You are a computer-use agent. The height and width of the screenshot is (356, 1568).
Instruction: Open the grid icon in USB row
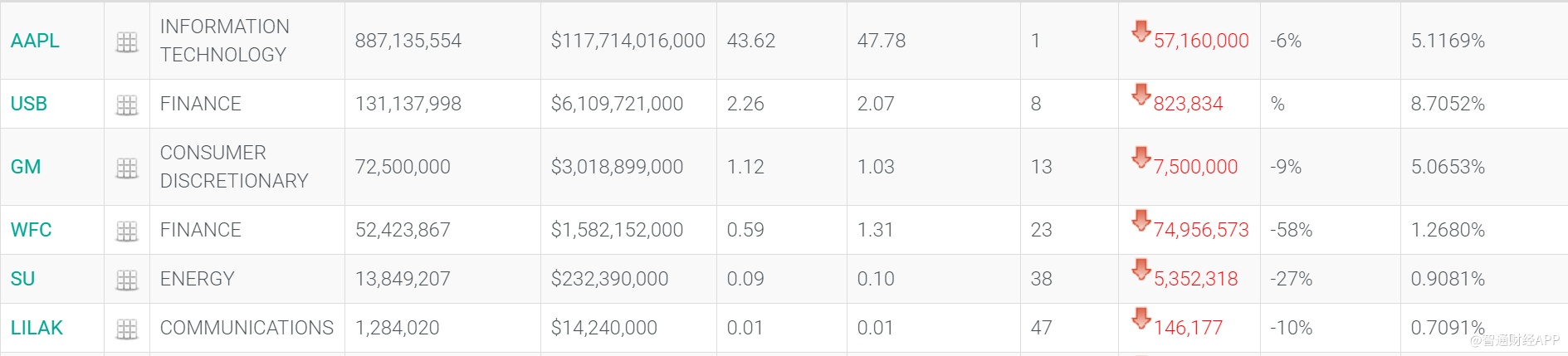[127, 105]
